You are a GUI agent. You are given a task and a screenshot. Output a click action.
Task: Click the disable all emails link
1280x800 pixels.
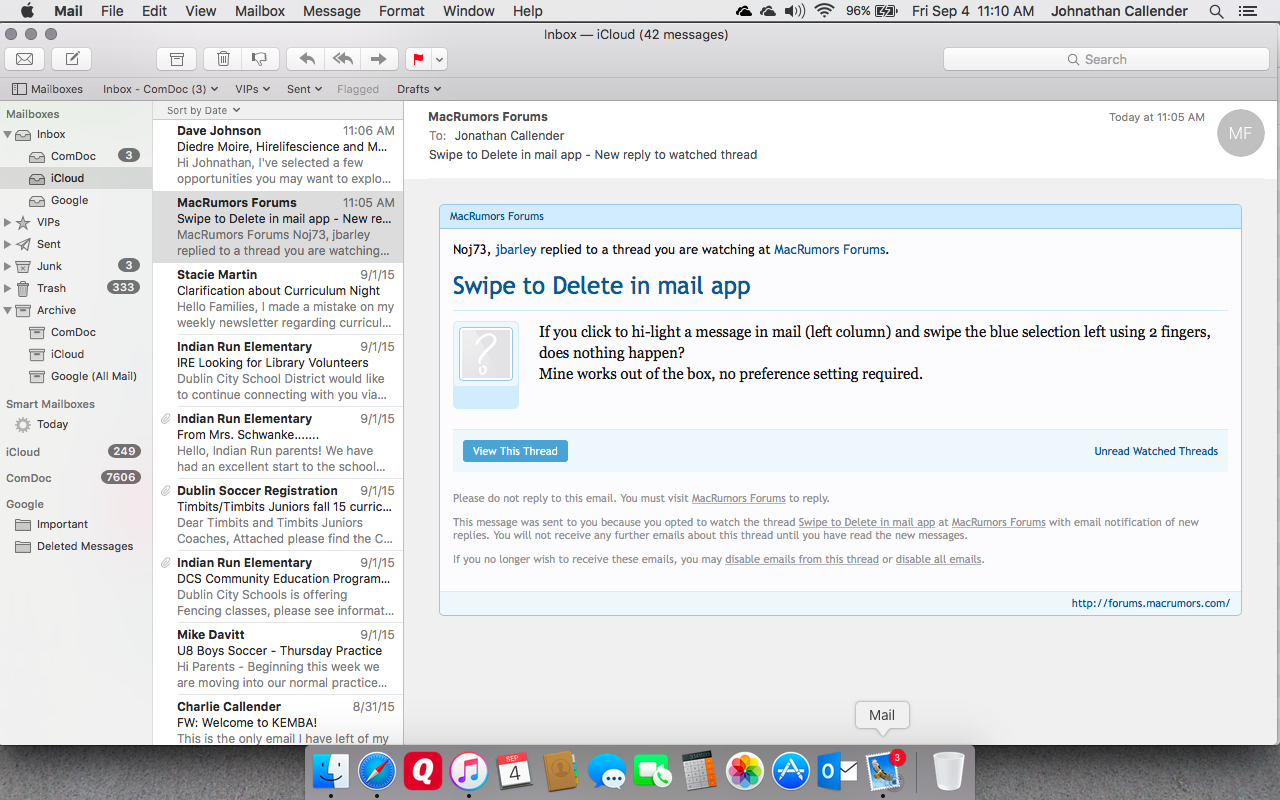tap(938, 559)
